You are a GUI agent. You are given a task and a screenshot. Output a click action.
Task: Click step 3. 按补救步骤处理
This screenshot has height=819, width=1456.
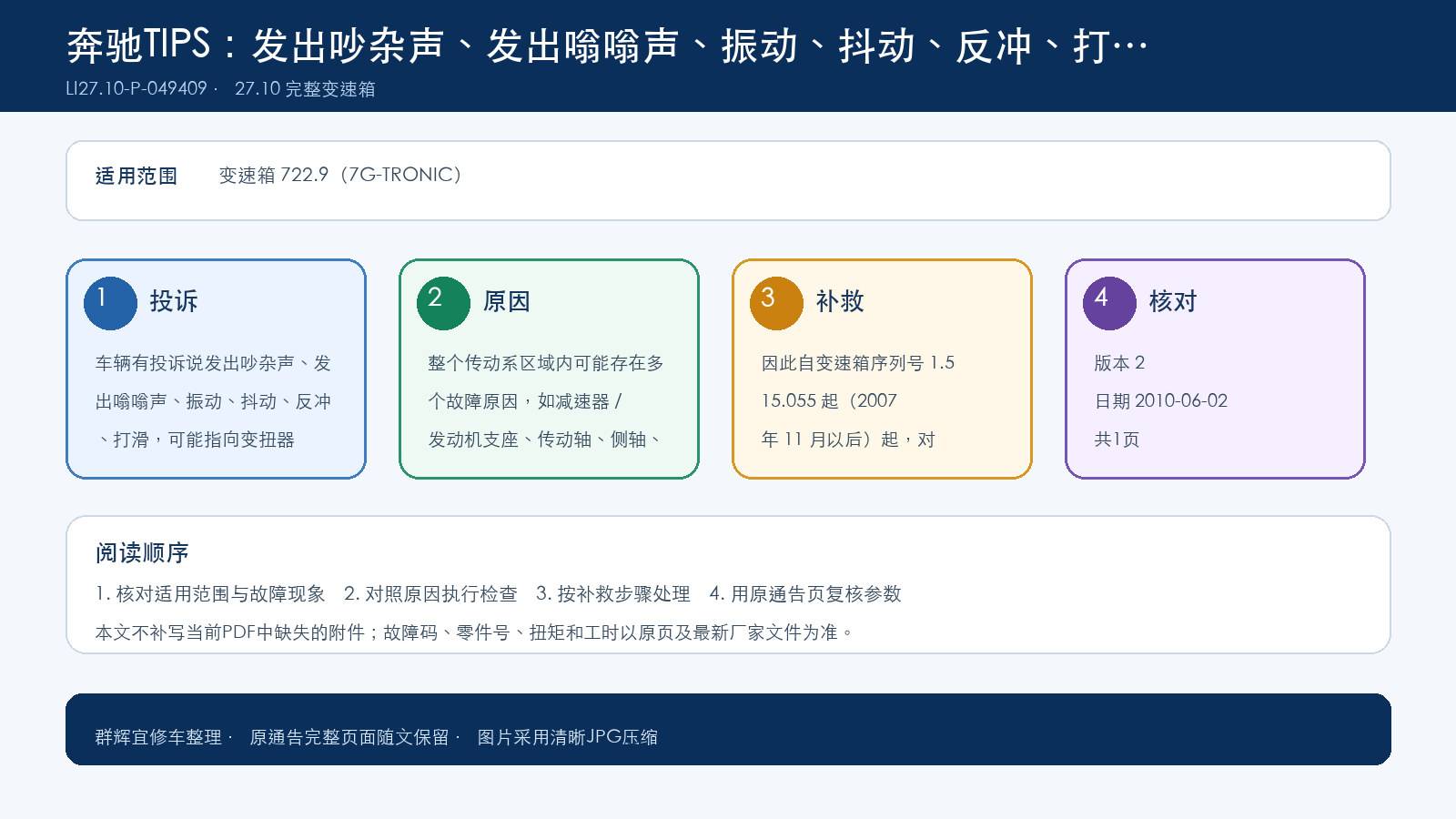tap(613, 594)
